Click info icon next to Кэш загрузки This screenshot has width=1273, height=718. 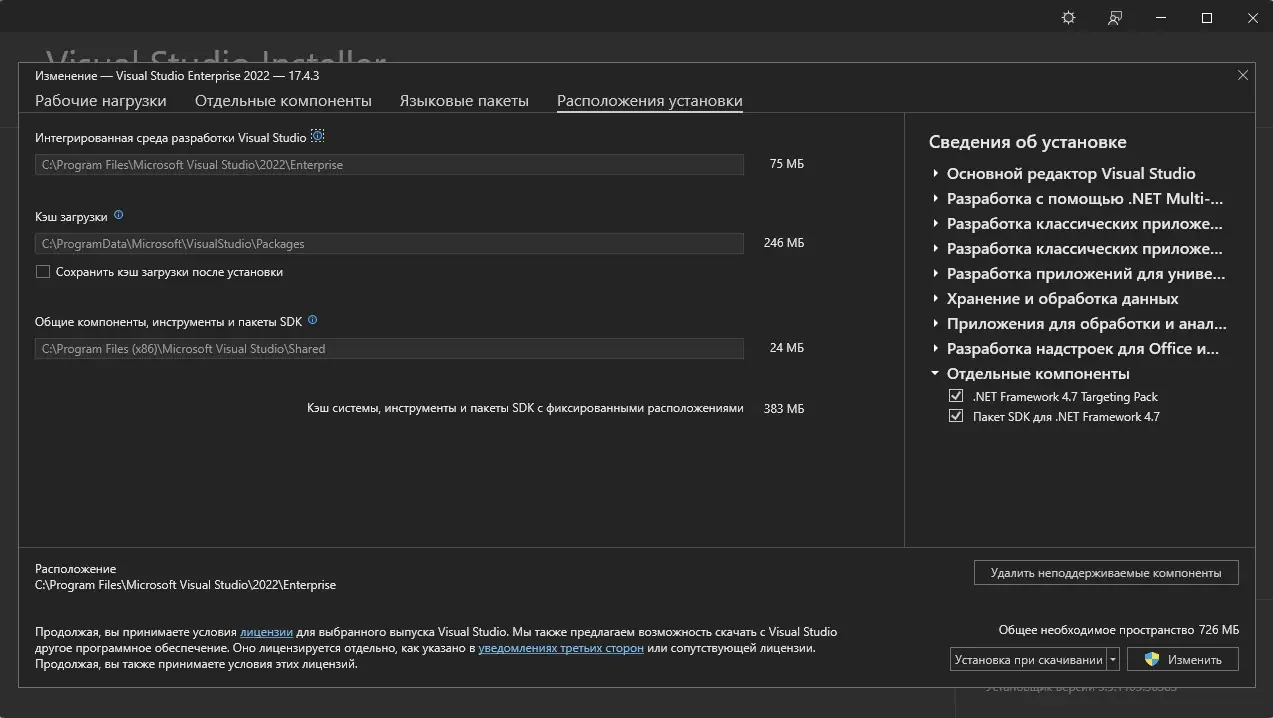click(119, 215)
